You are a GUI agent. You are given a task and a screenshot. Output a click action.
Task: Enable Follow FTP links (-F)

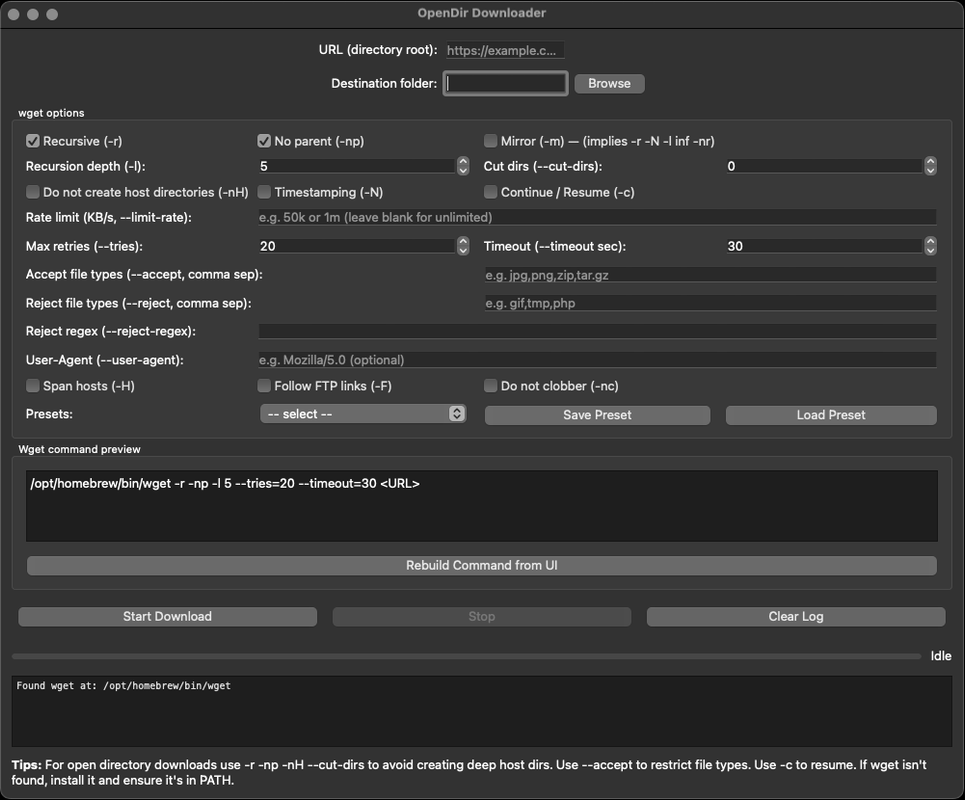point(264,386)
